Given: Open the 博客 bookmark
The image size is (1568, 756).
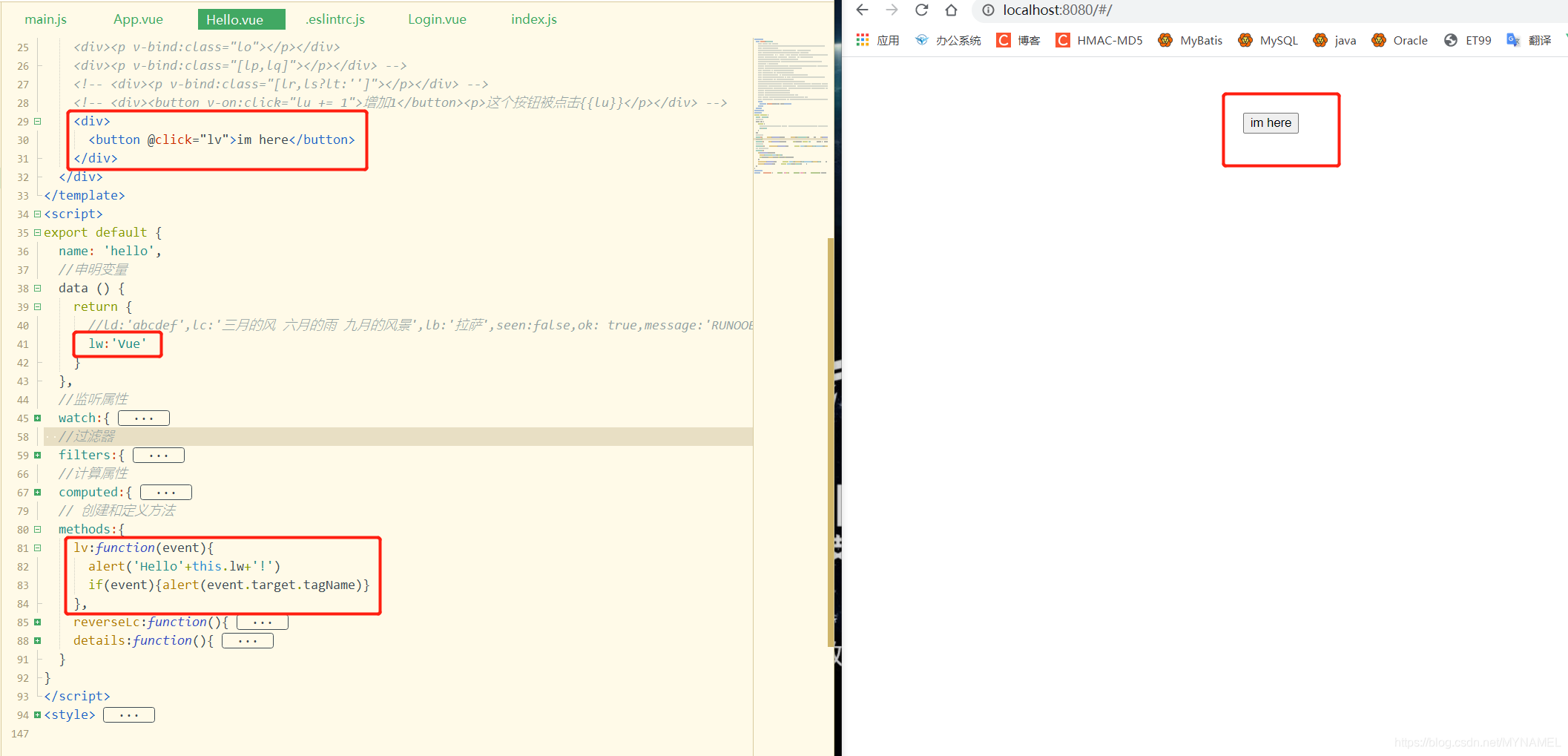Looking at the screenshot, I should [x=1018, y=40].
